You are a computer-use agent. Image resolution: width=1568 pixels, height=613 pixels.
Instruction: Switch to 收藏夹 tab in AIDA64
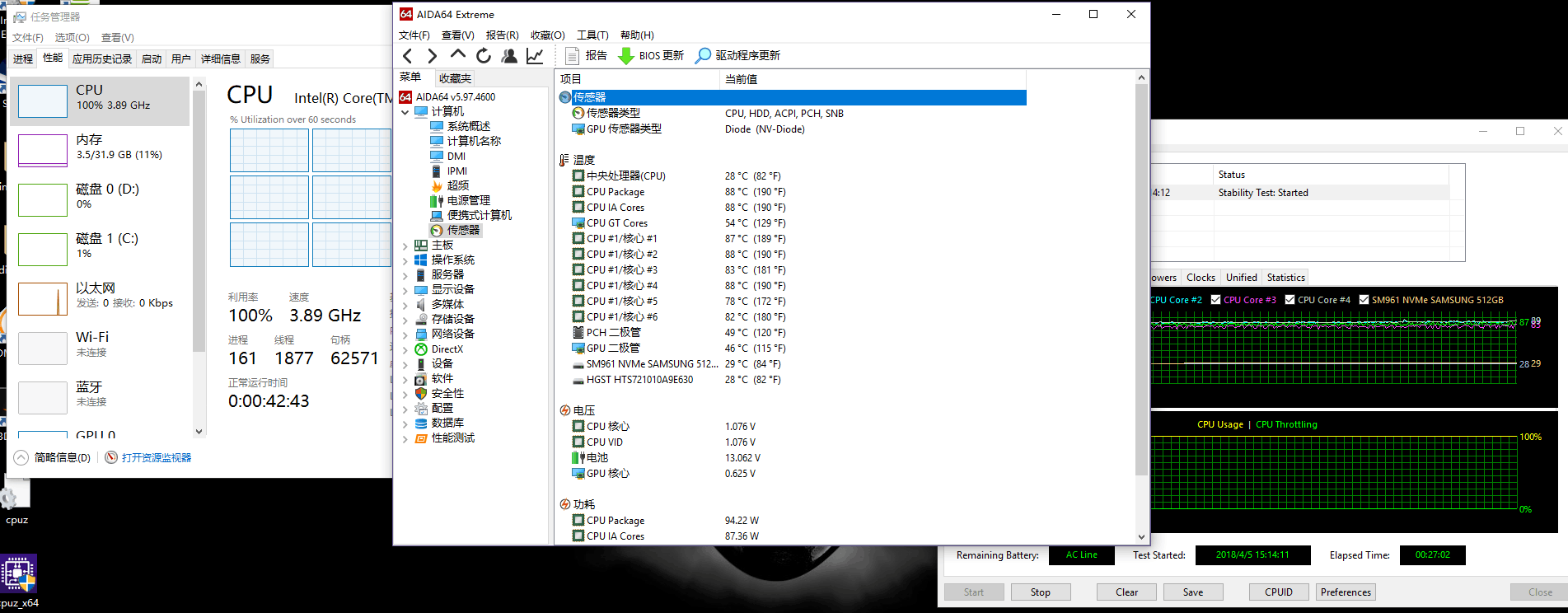455,78
